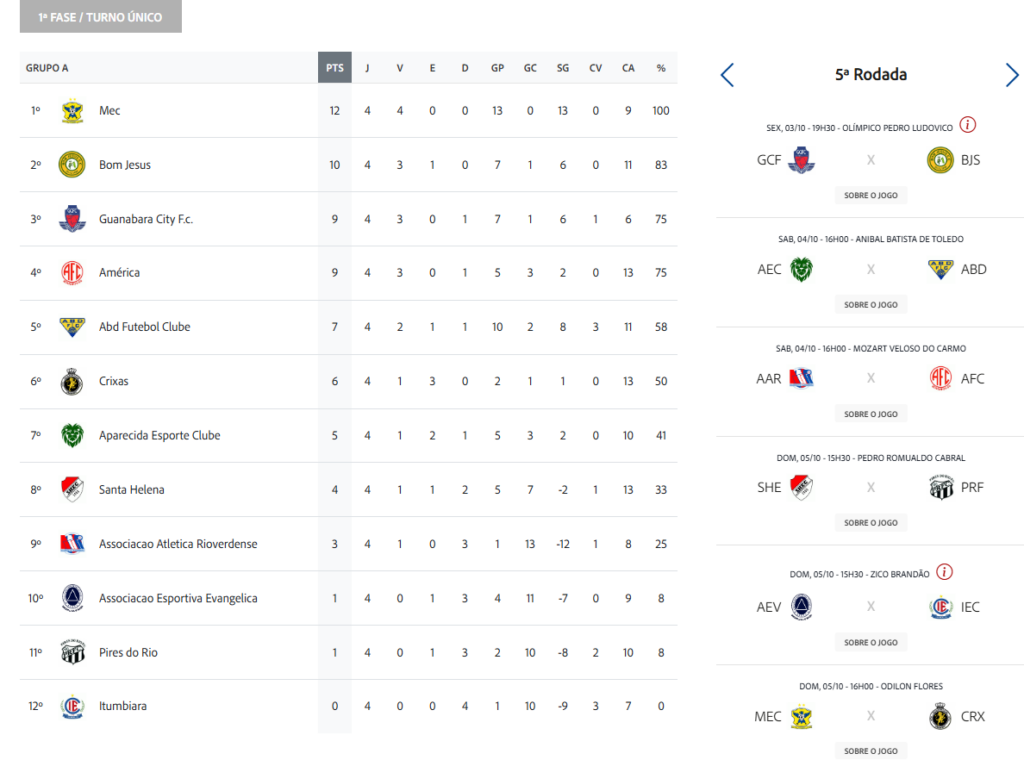Click the Guanabara City F.c. crest
This screenshot has height=760, width=1024.
click(x=72, y=219)
